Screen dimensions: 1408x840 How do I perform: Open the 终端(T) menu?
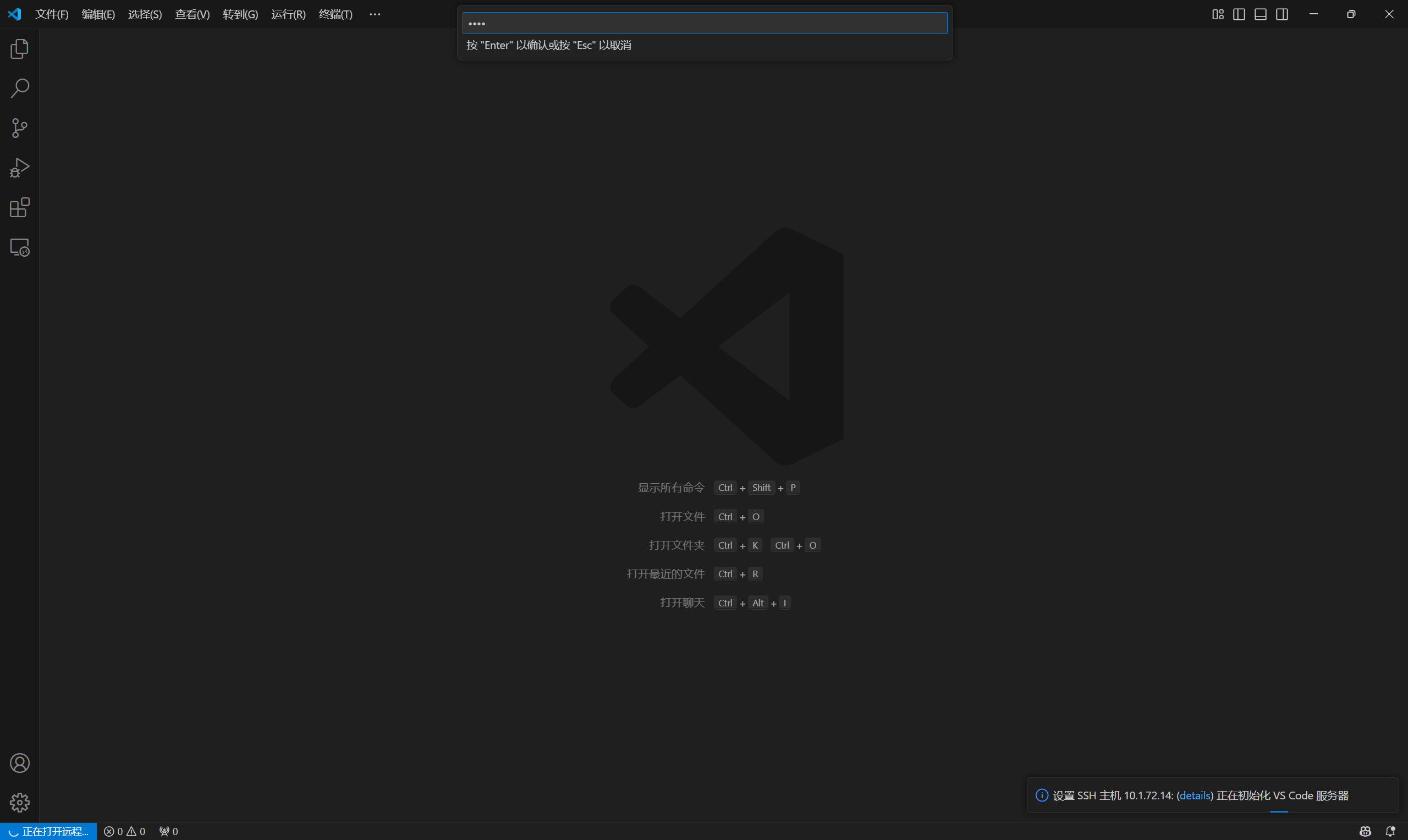coord(335,14)
